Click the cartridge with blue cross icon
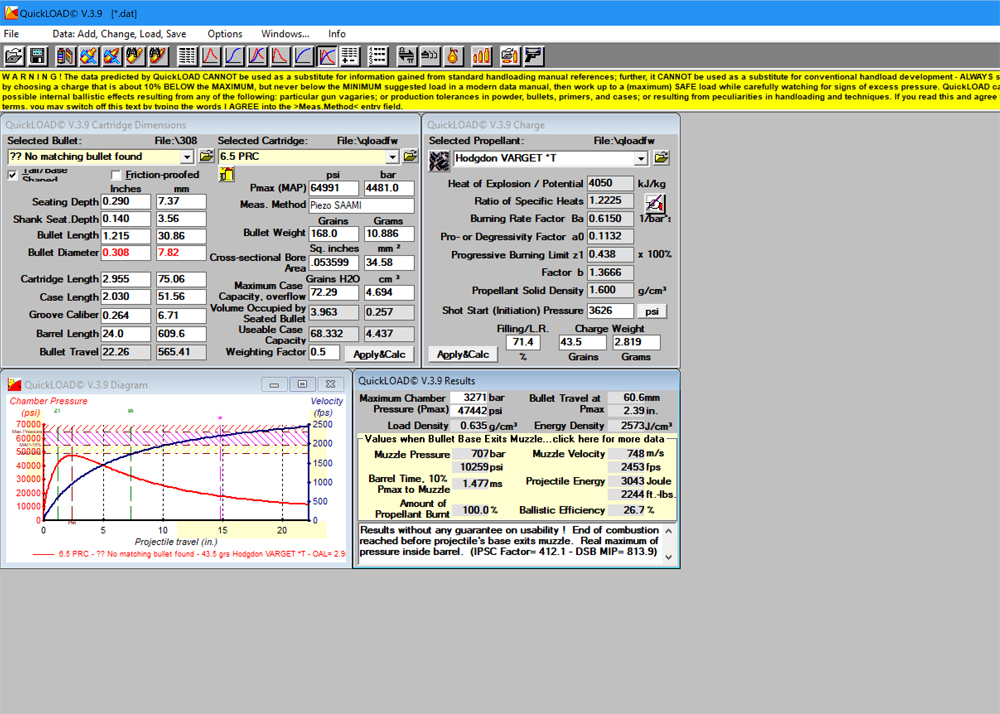1000x714 pixels. coord(89,56)
